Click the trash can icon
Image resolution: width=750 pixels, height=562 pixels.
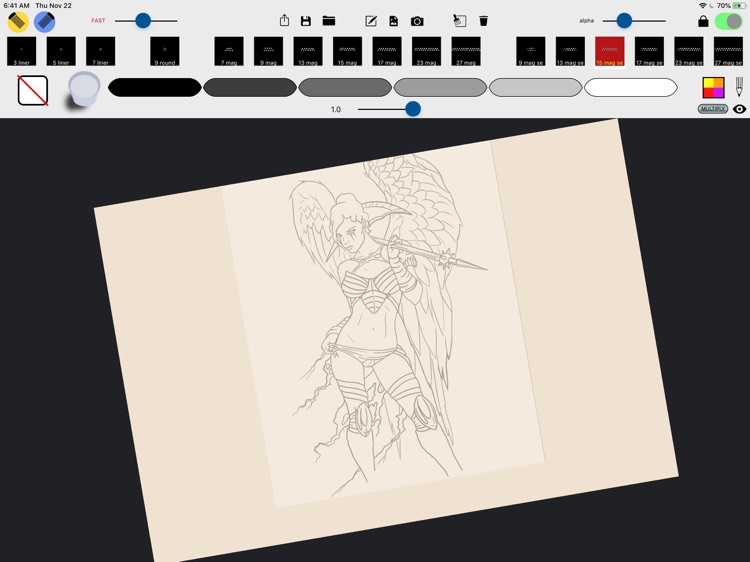(x=484, y=20)
